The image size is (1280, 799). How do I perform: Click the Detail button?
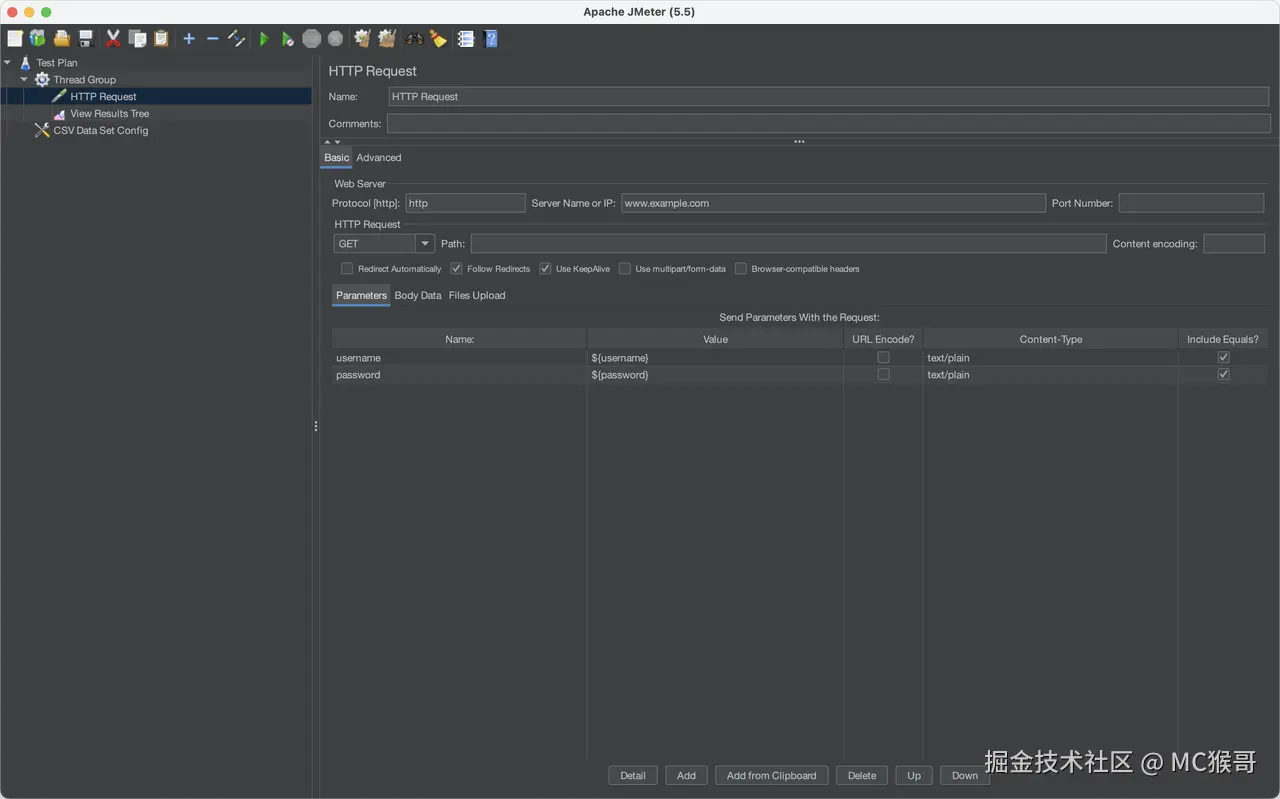tap(633, 776)
